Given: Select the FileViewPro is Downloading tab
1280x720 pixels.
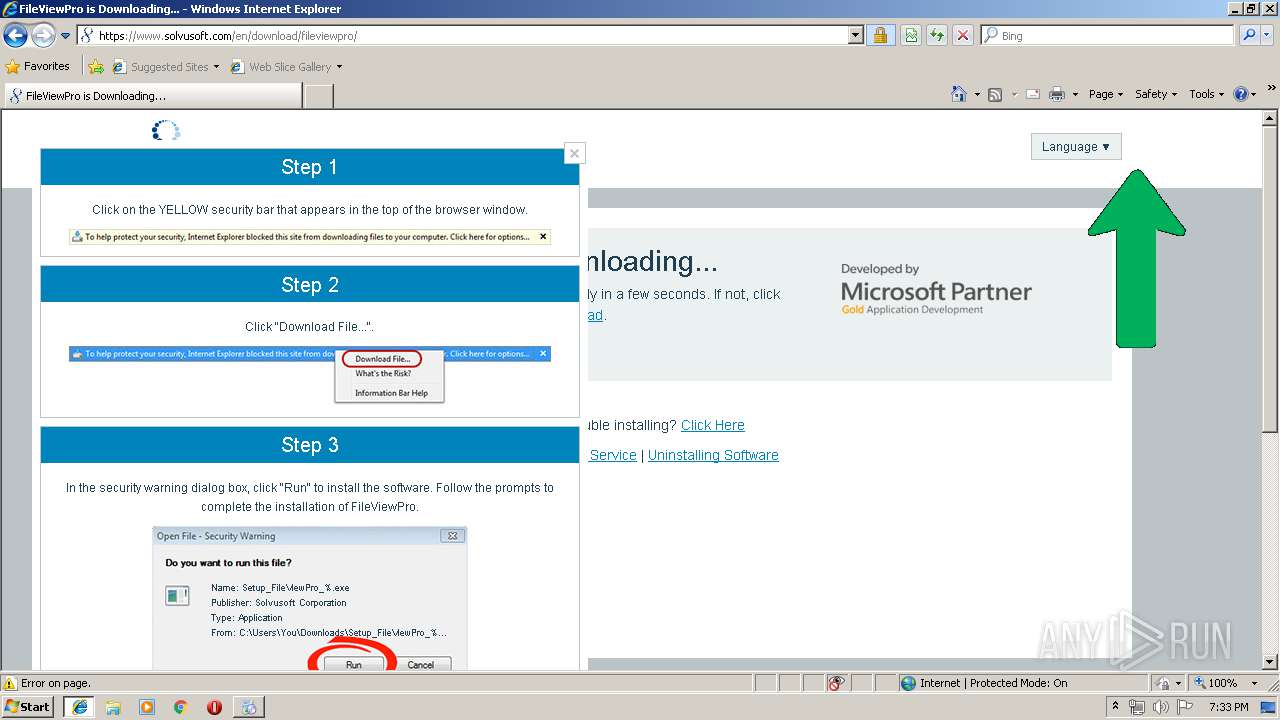Looking at the screenshot, I should (152, 96).
